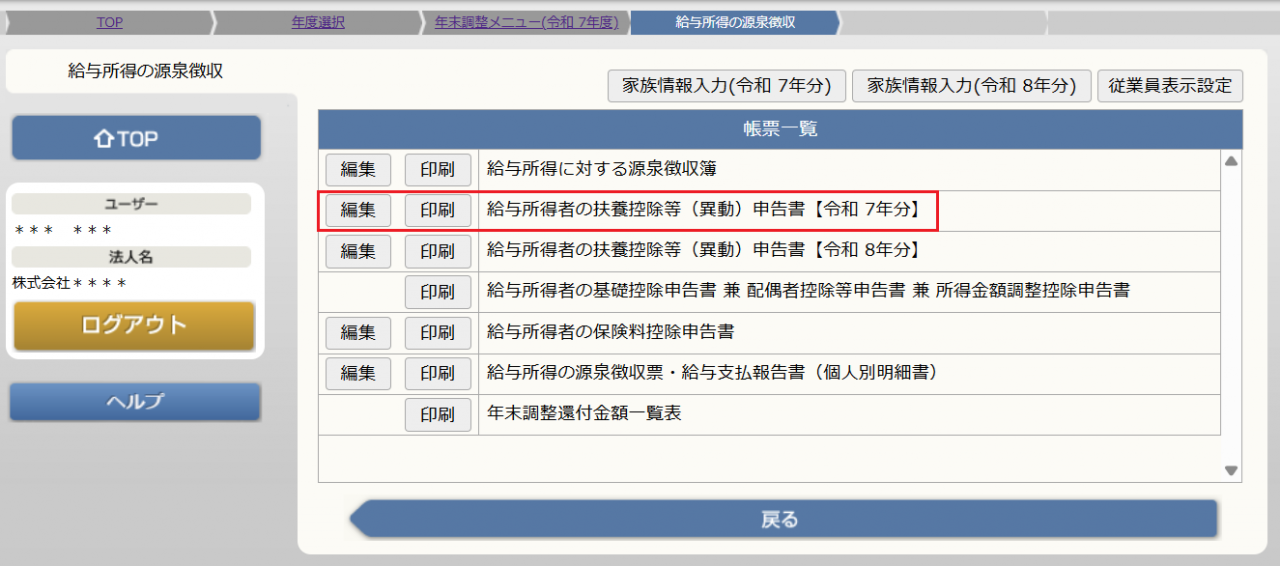The height and width of the screenshot is (566, 1280).
Task: Click the list scrollbar down arrow
Action: click(1231, 471)
